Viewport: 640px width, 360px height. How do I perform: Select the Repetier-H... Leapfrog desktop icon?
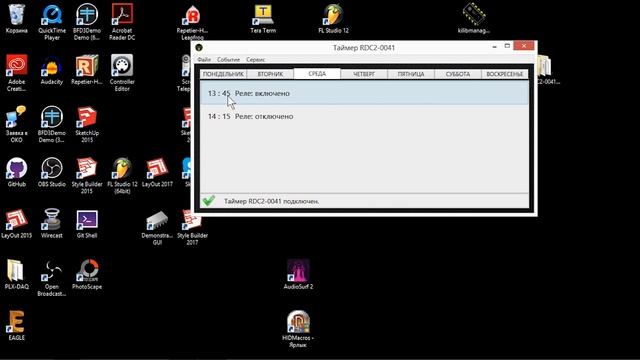[192, 16]
